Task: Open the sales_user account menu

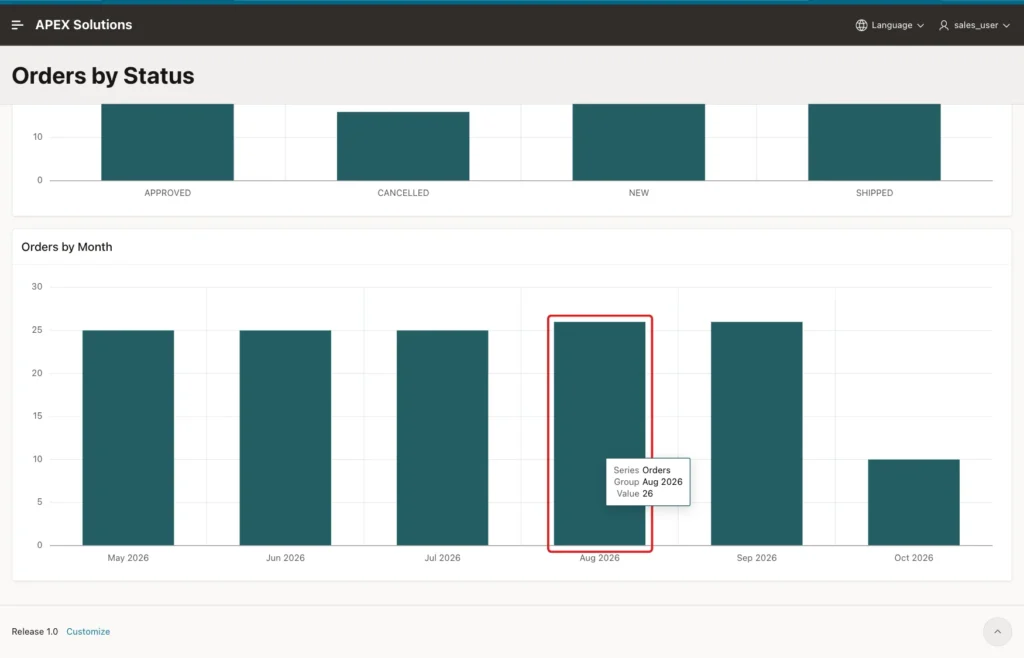Action: pos(974,25)
